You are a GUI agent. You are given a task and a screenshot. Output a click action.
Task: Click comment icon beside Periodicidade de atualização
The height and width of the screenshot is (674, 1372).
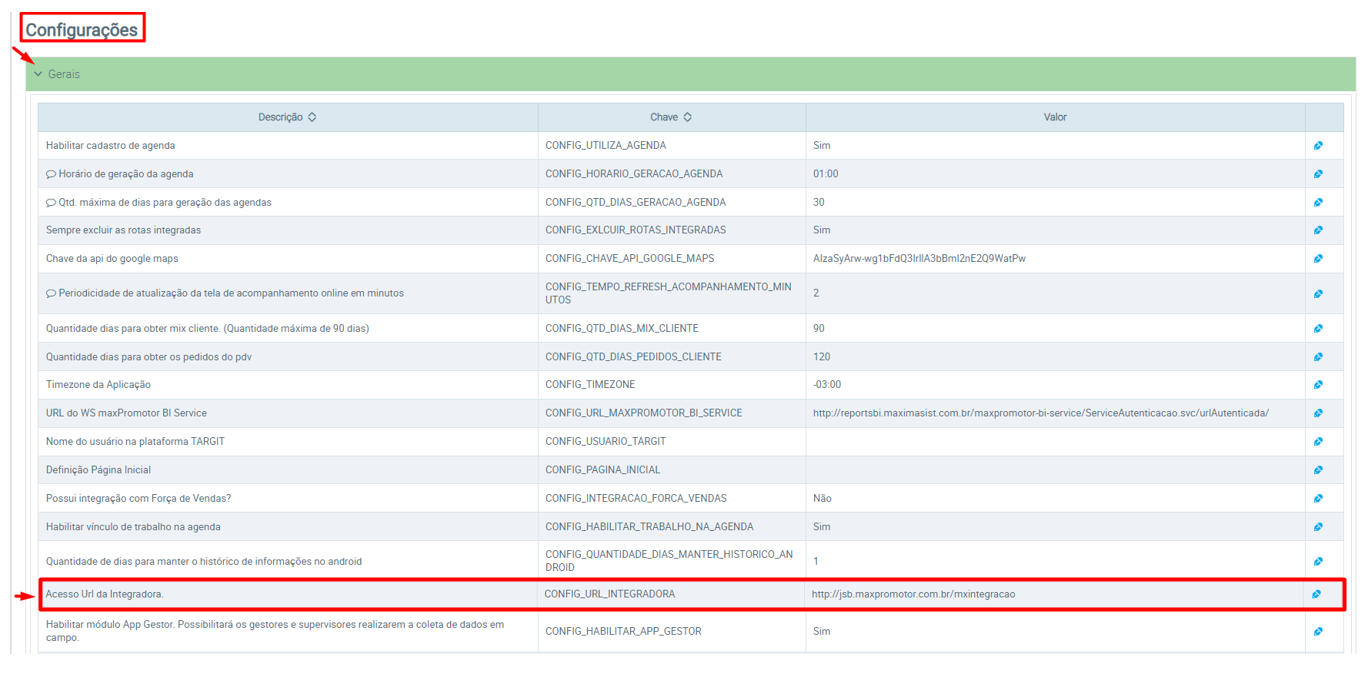coord(51,293)
